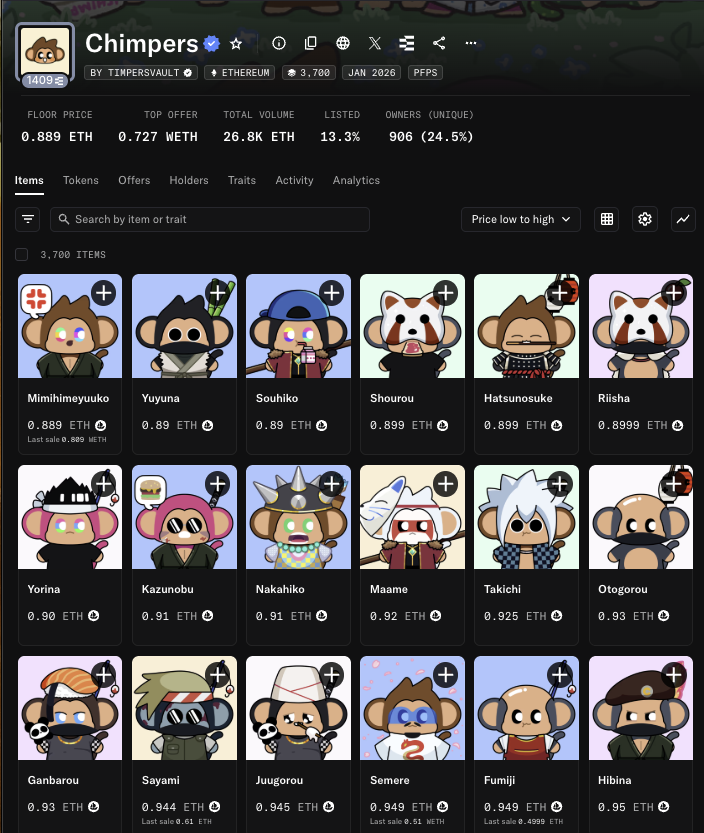Screen dimensions: 704x833
Task: Click the Top offer 0.727 WETH value
Action: pos(158,137)
